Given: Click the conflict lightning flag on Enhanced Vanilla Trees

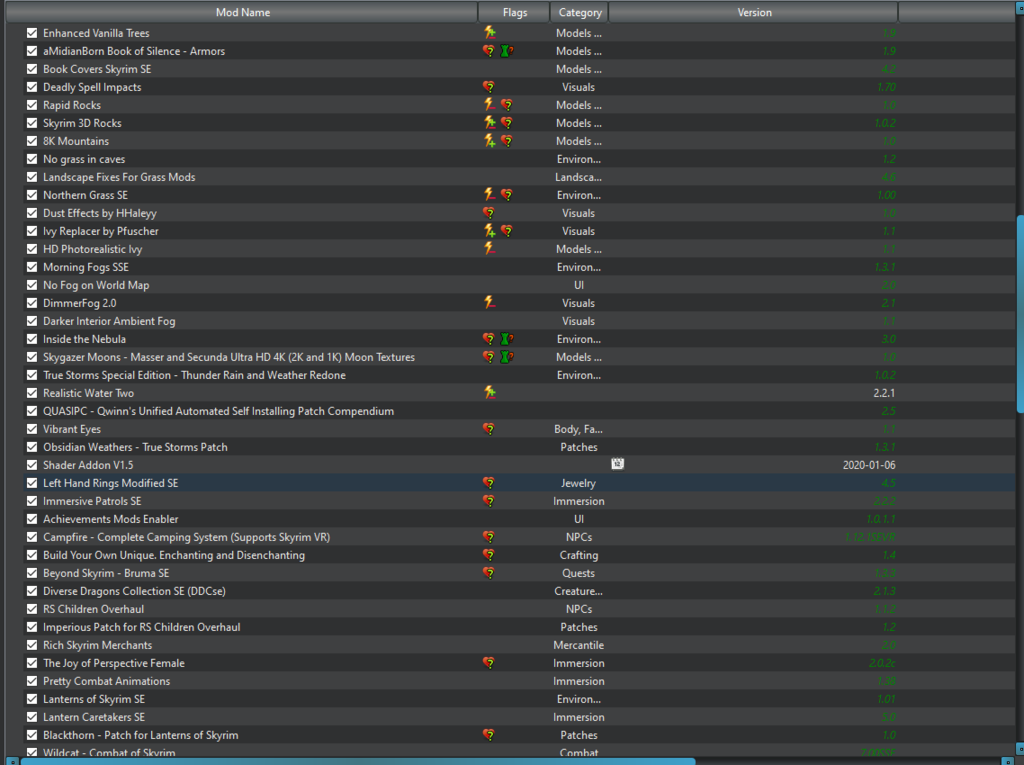Looking at the screenshot, I should point(489,33).
